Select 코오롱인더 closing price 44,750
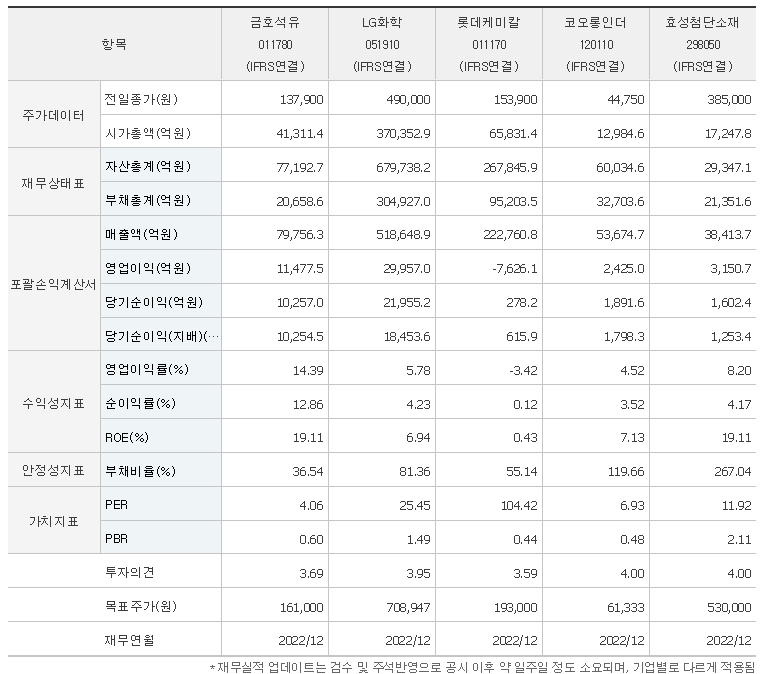 [x=626, y=100]
